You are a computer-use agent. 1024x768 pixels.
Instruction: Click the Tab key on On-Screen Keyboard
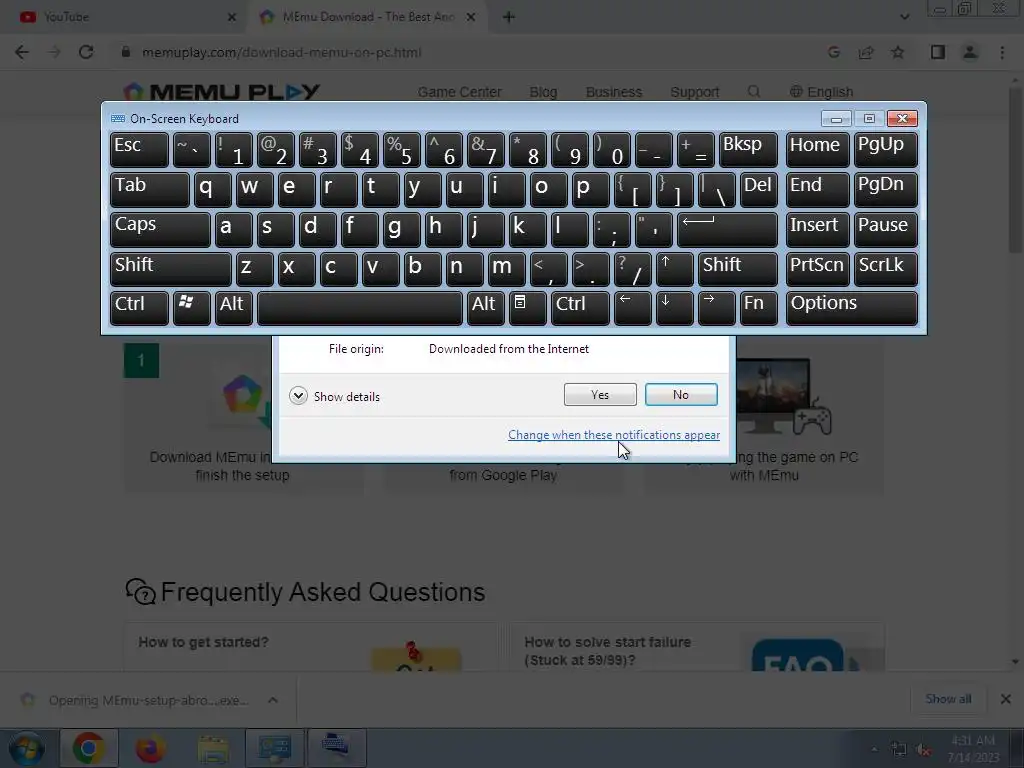[150, 189]
